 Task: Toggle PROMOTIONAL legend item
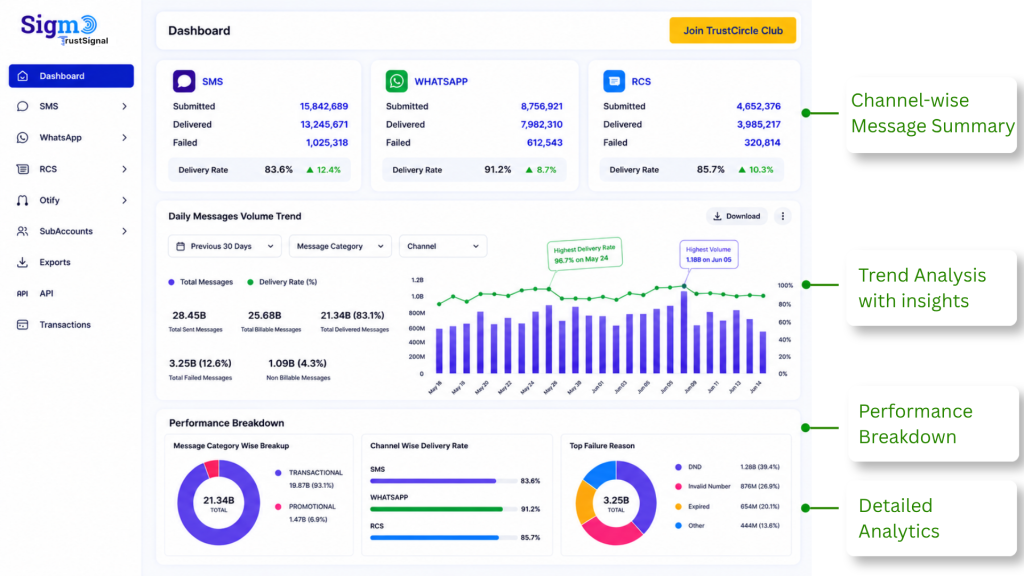click(306, 513)
